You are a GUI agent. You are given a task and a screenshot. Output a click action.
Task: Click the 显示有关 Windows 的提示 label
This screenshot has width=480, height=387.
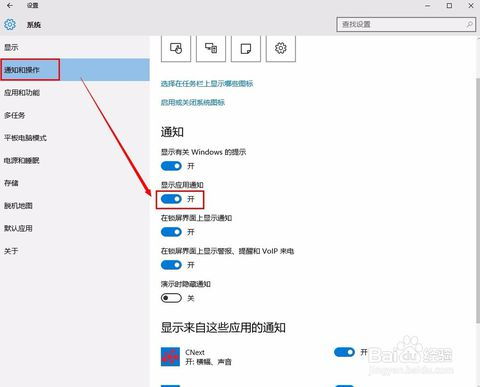tap(203, 152)
